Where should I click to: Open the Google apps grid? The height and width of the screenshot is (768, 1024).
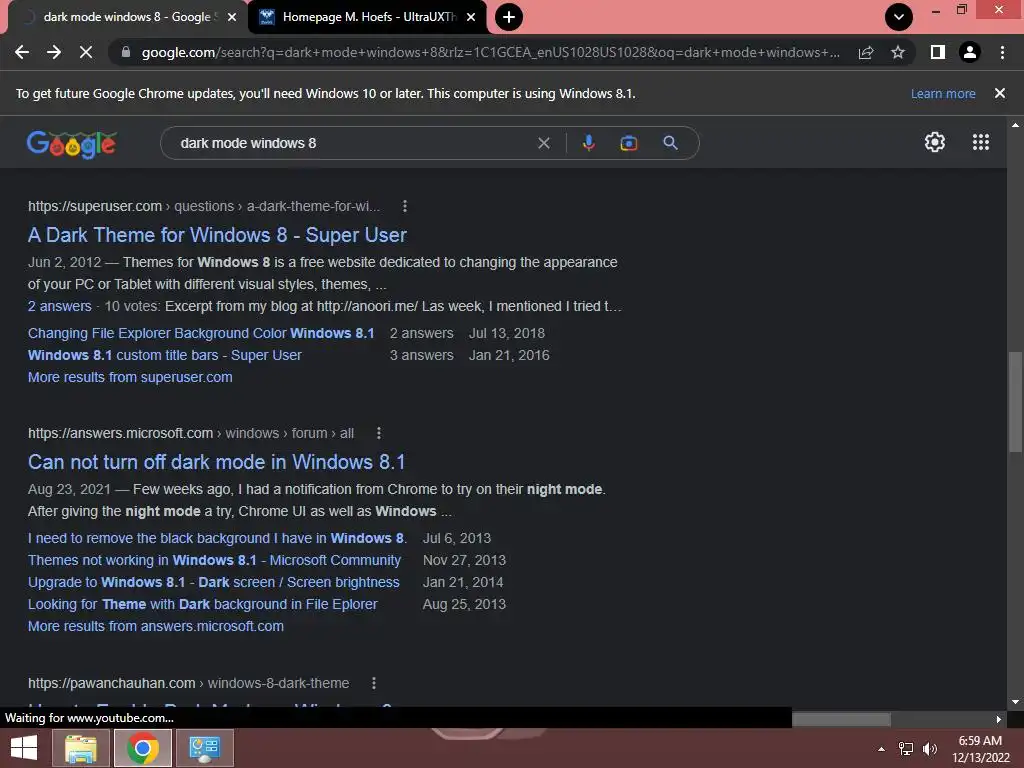980,142
